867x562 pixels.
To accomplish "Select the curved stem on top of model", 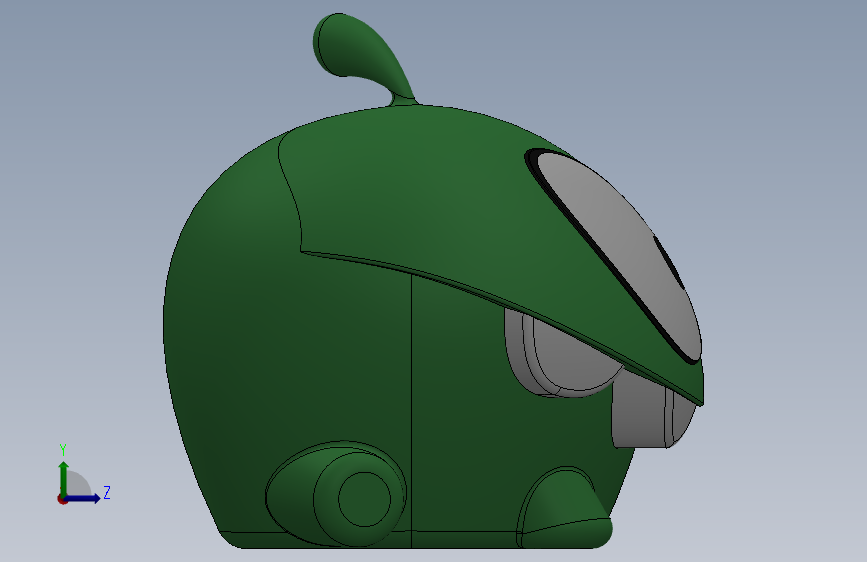I will (361, 53).
